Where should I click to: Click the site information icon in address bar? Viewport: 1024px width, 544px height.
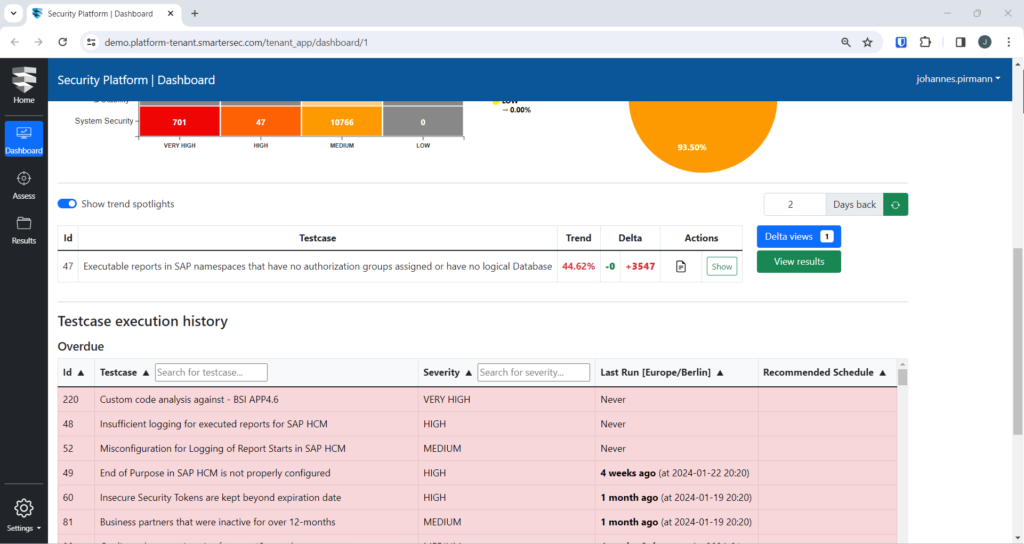coord(91,42)
